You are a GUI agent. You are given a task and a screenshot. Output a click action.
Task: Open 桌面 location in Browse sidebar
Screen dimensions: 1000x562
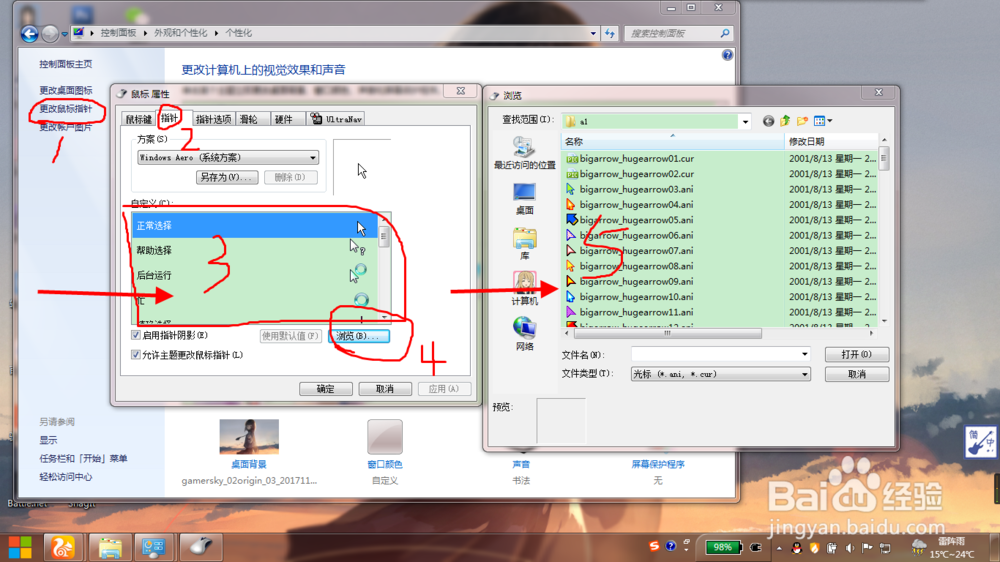524,198
